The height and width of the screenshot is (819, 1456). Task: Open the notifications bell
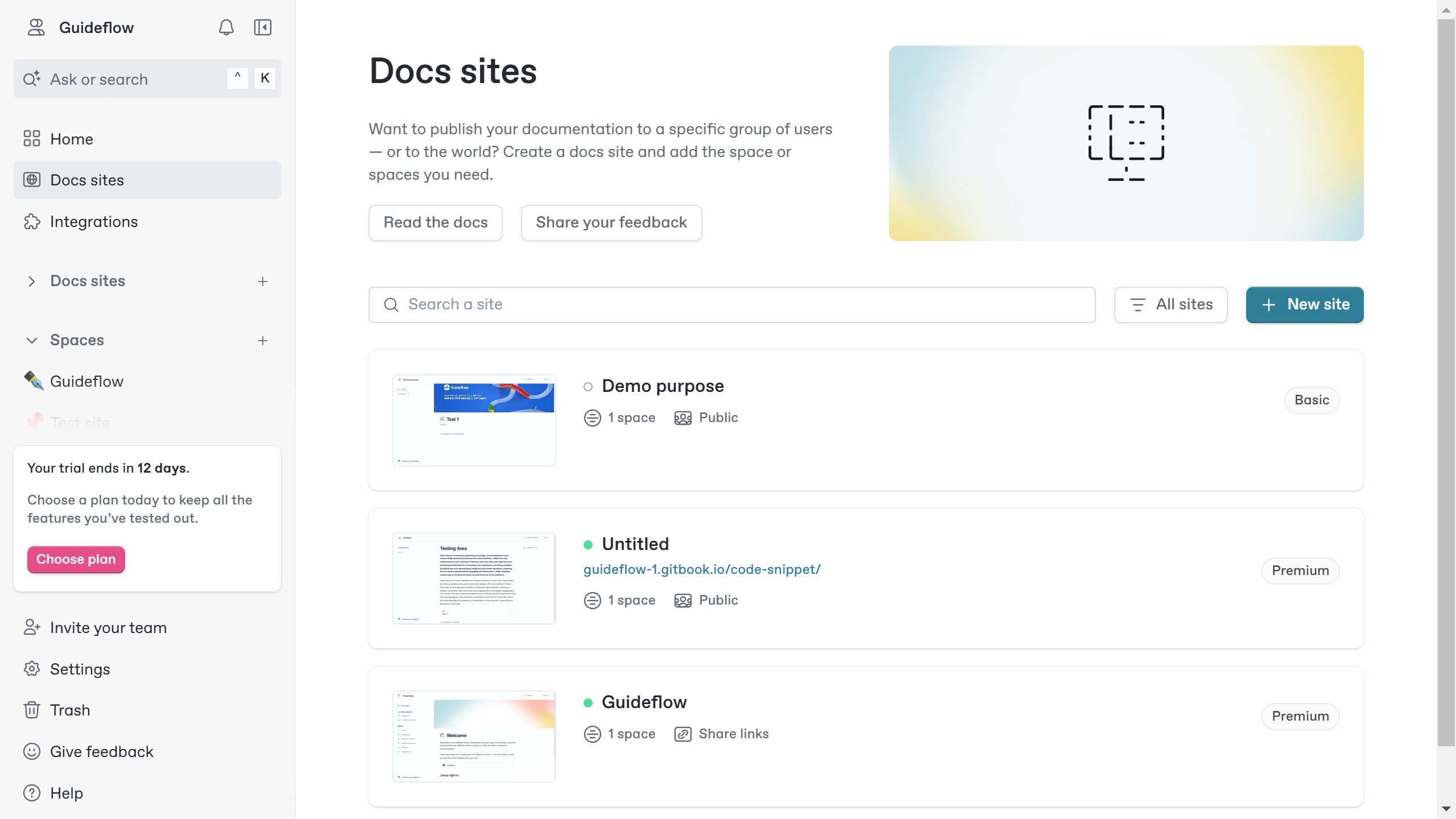click(226, 27)
